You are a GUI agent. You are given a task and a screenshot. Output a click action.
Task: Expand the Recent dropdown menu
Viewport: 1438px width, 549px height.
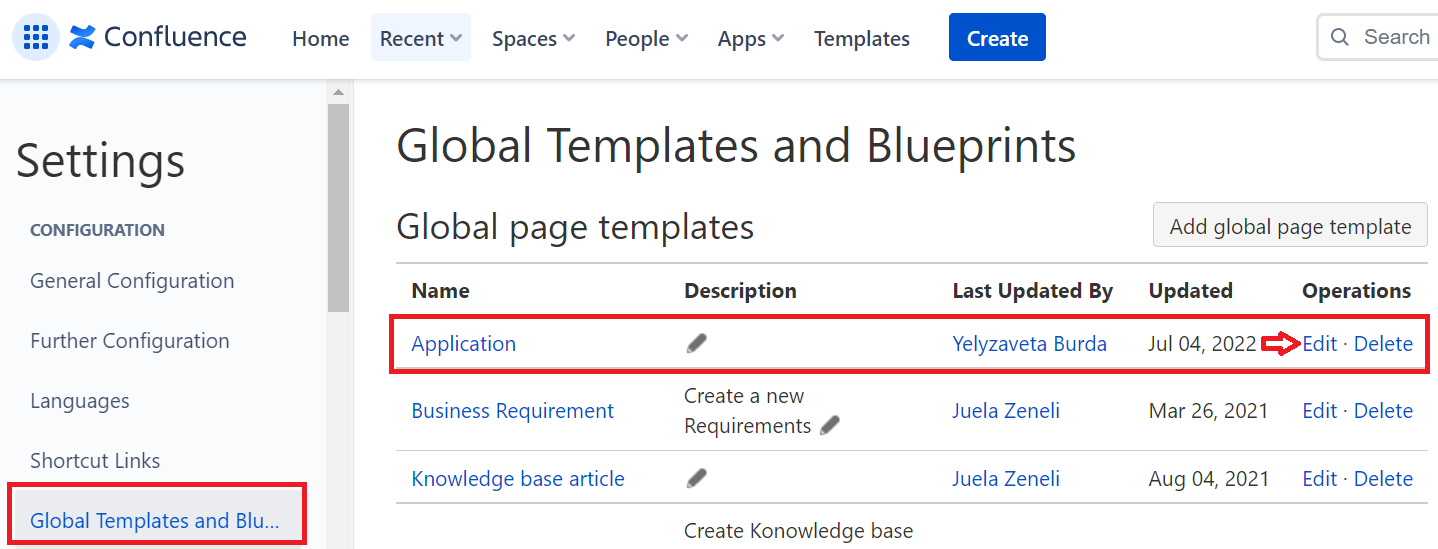point(420,38)
